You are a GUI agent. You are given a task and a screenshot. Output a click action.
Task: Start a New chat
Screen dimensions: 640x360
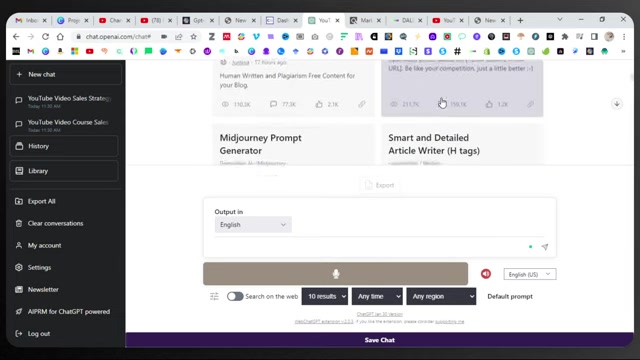click(65, 75)
